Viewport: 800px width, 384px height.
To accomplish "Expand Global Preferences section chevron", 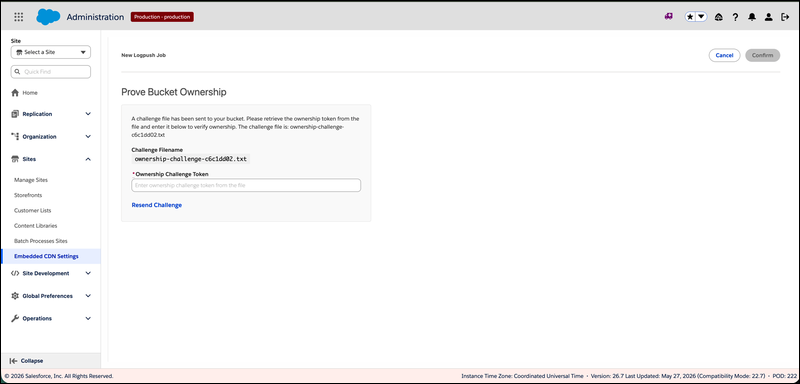I will click(88, 296).
